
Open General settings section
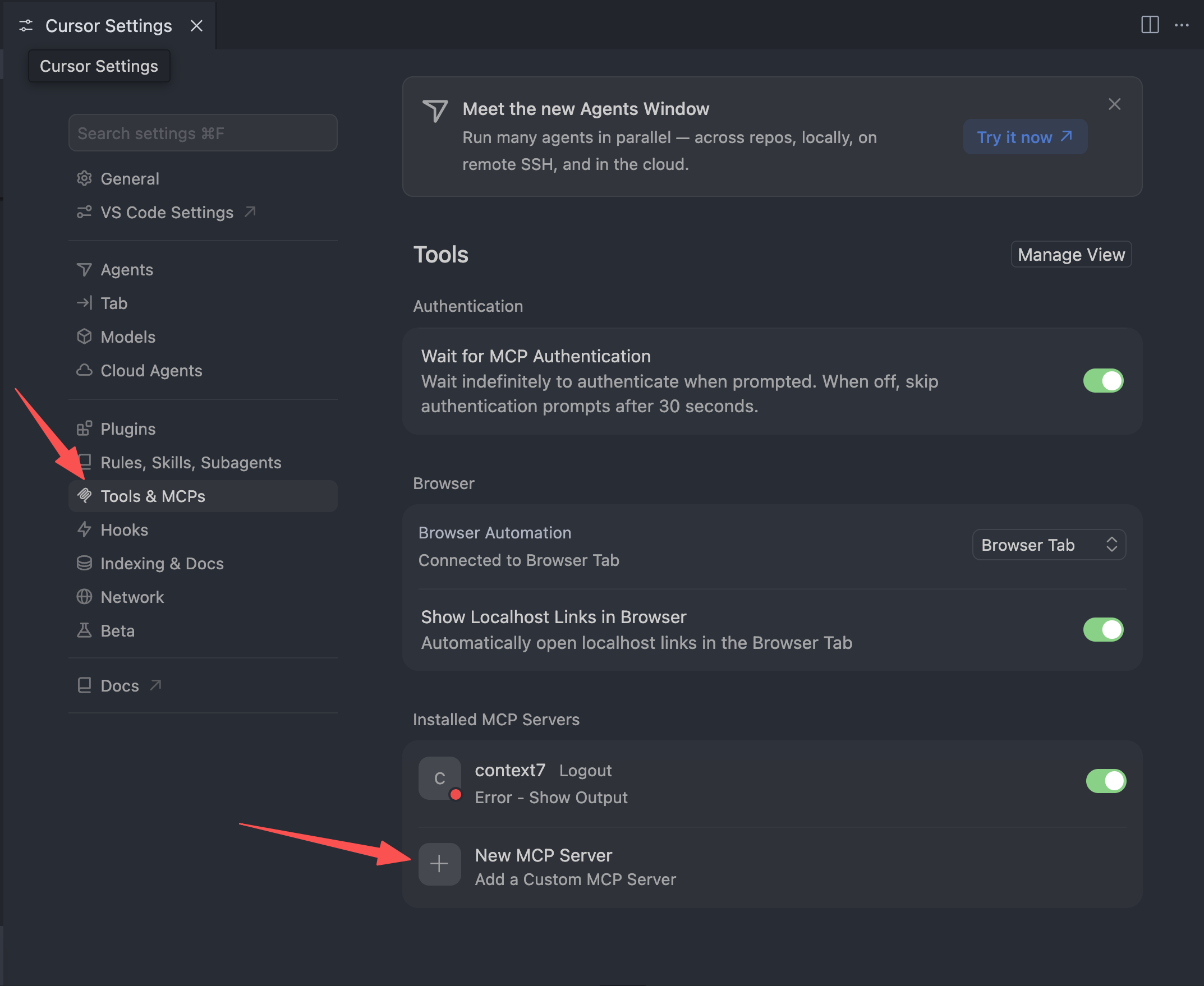(x=203, y=178)
